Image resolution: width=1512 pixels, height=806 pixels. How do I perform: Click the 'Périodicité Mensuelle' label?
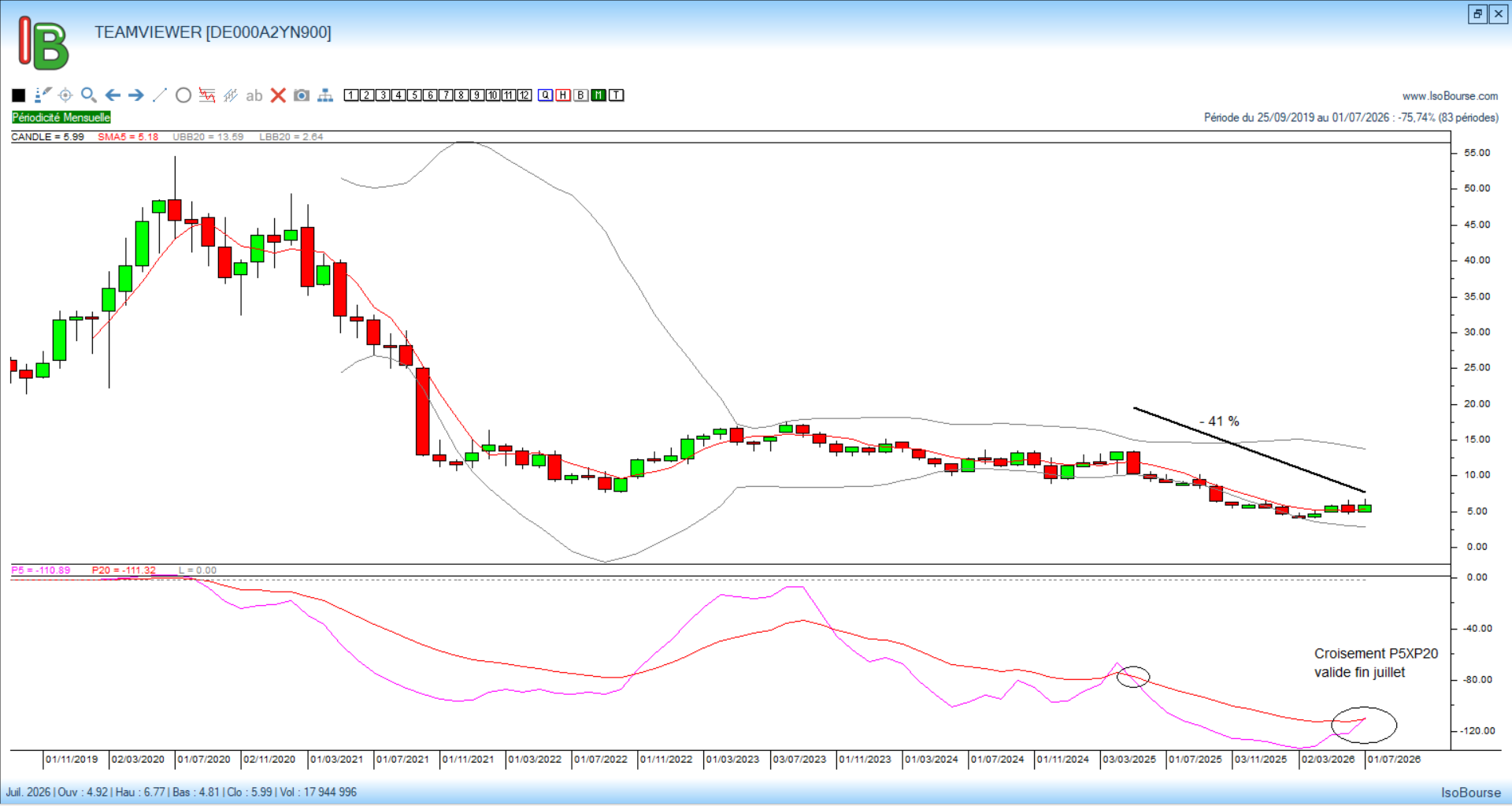click(61, 117)
